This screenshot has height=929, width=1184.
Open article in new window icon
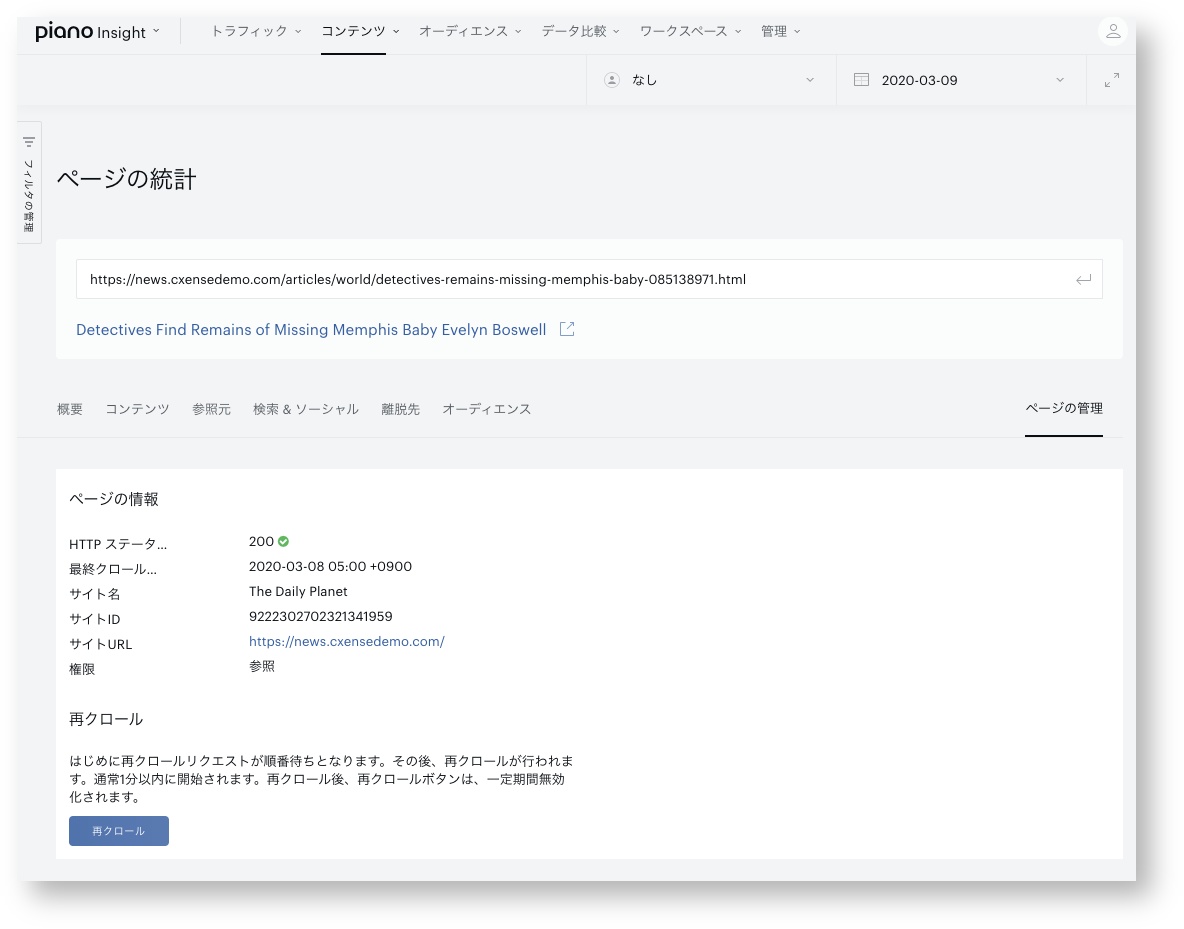coord(567,329)
